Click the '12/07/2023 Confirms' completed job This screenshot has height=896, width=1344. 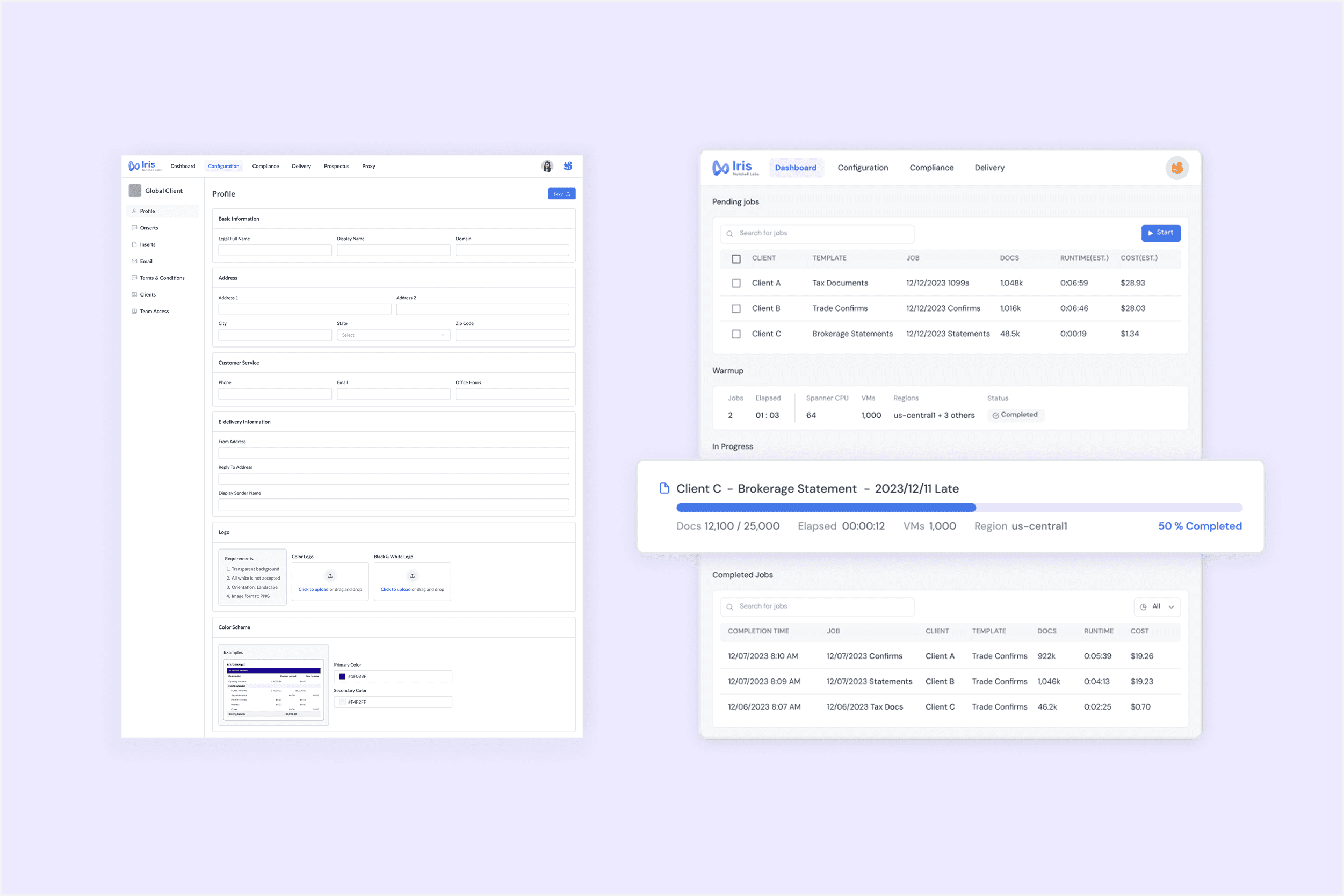[x=864, y=656]
